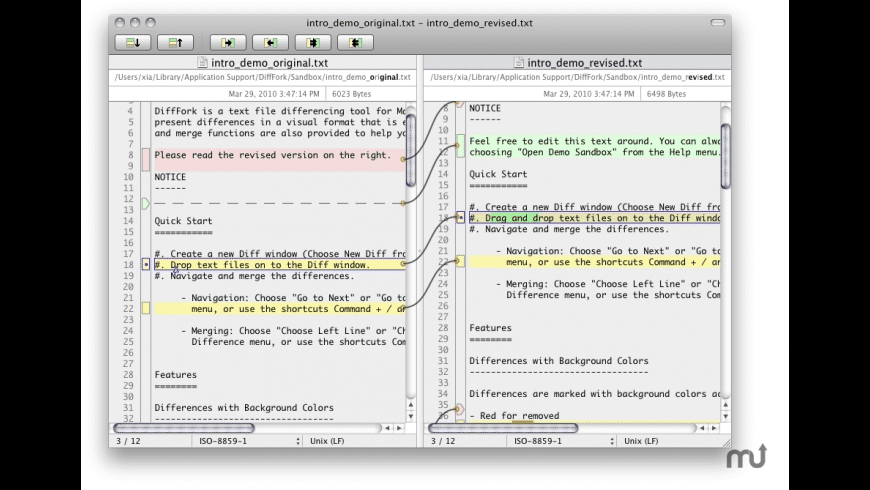Viewport: 870px width, 490px height.
Task: Click the Go to Next difference toolbar icon
Action: [133, 42]
